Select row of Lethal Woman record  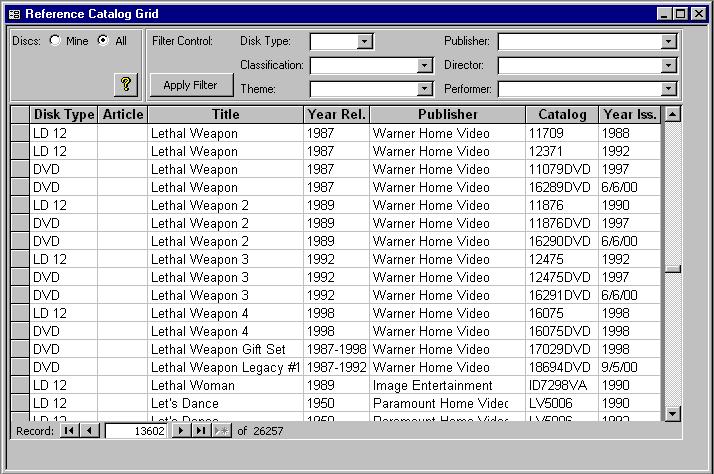click(x=20, y=385)
